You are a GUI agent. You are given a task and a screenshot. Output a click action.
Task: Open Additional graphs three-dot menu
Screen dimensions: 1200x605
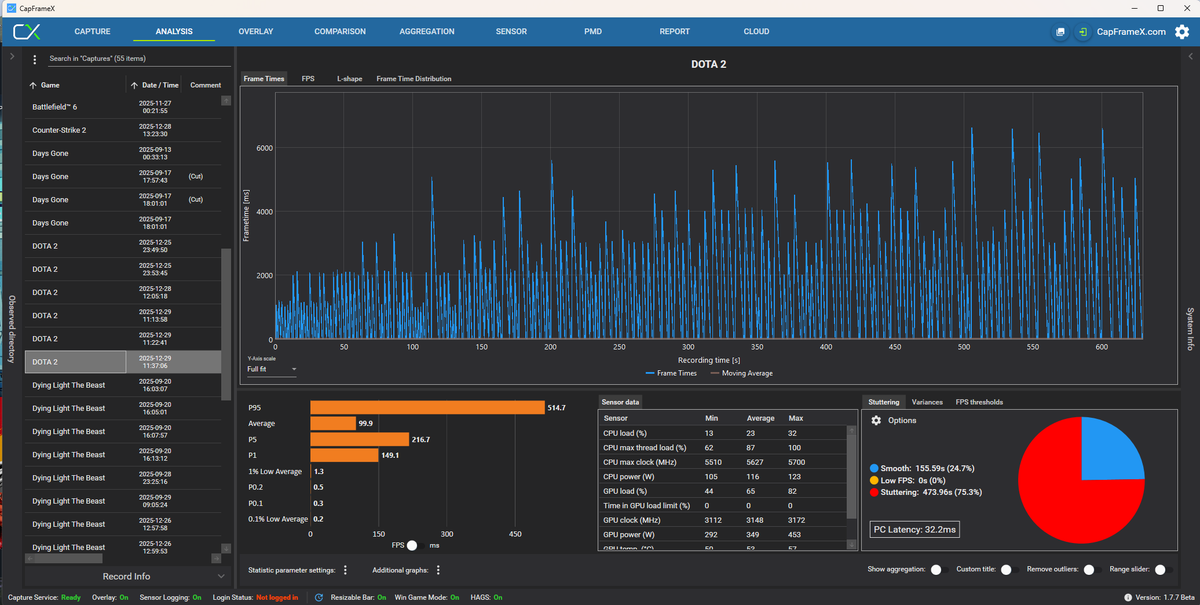[x=438, y=570]
